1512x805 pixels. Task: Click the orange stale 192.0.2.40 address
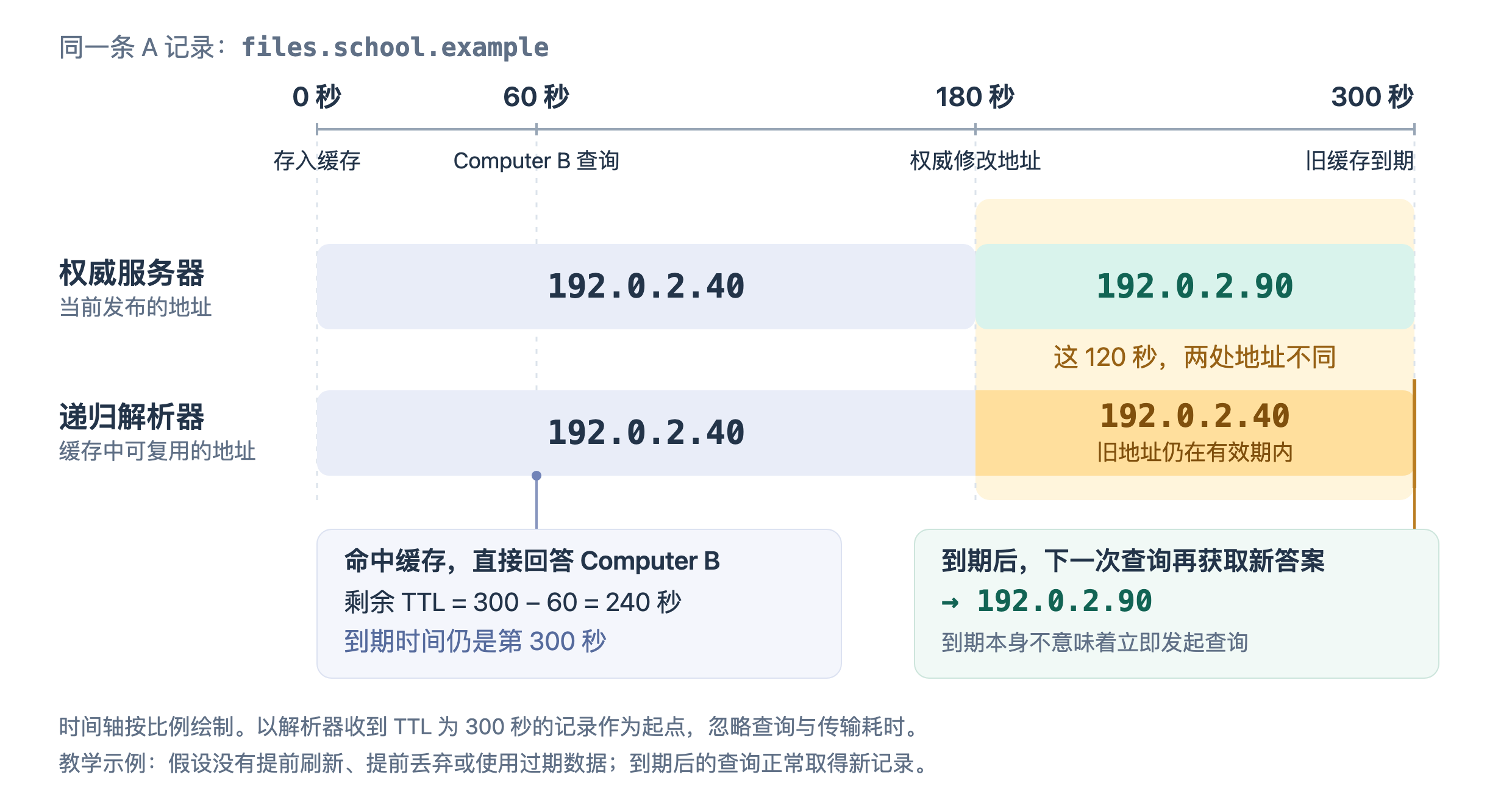point(1195,416)
